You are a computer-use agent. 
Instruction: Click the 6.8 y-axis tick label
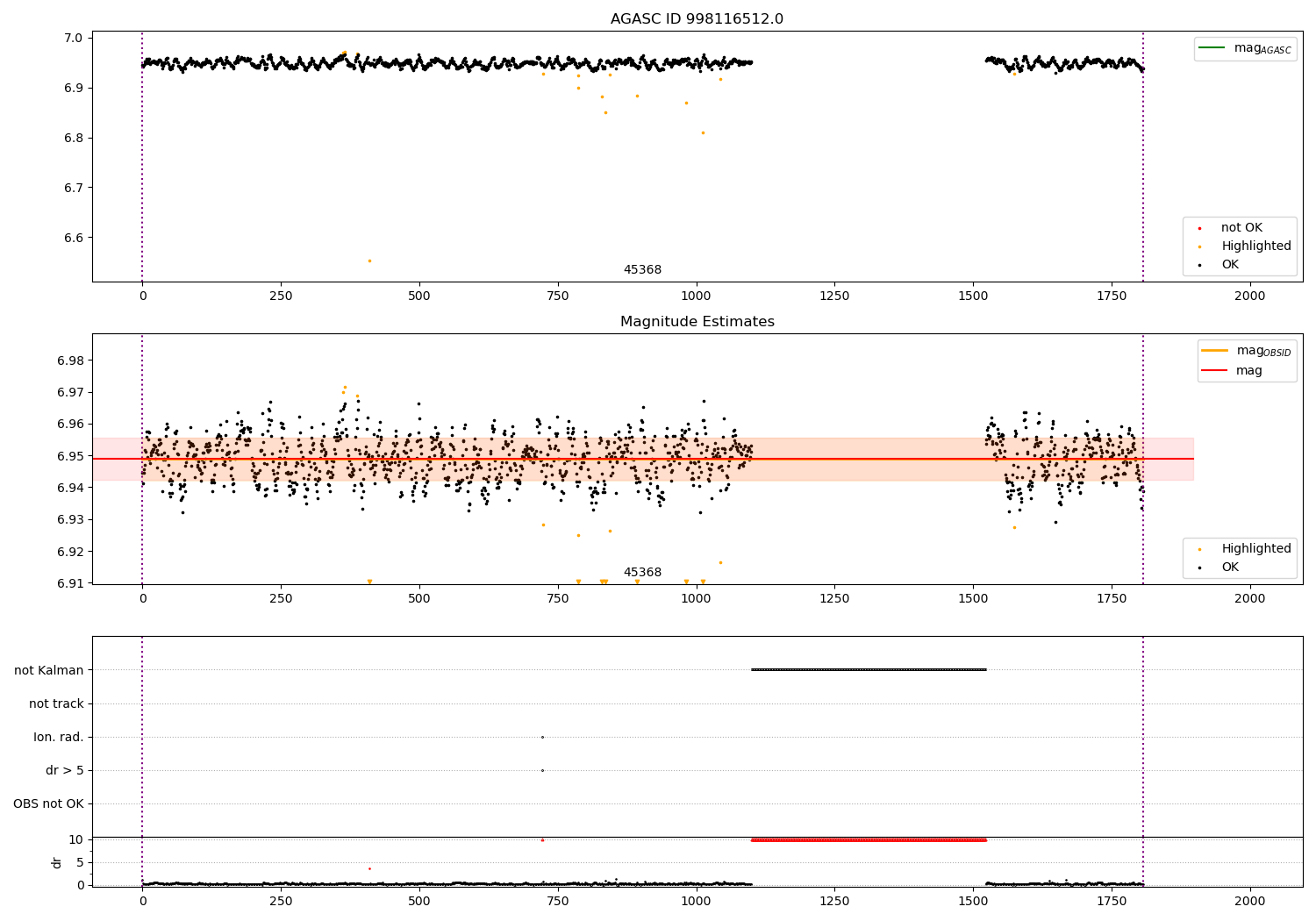(73, 138)
